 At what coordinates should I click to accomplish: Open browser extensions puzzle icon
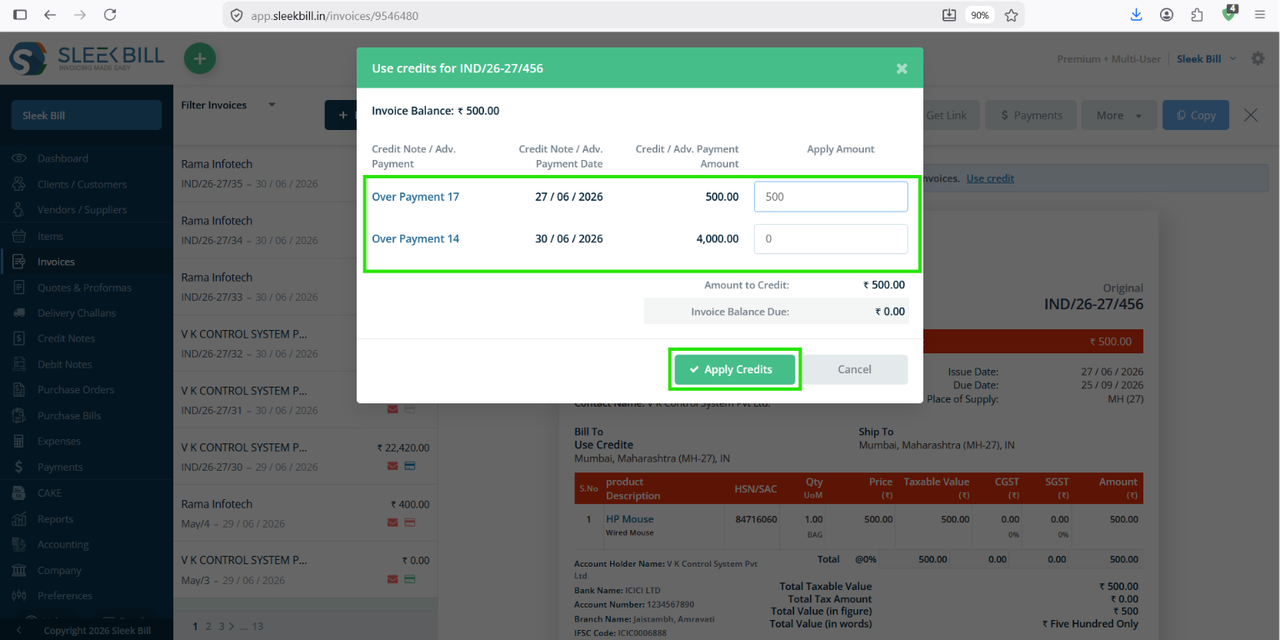pos(1197,15)
